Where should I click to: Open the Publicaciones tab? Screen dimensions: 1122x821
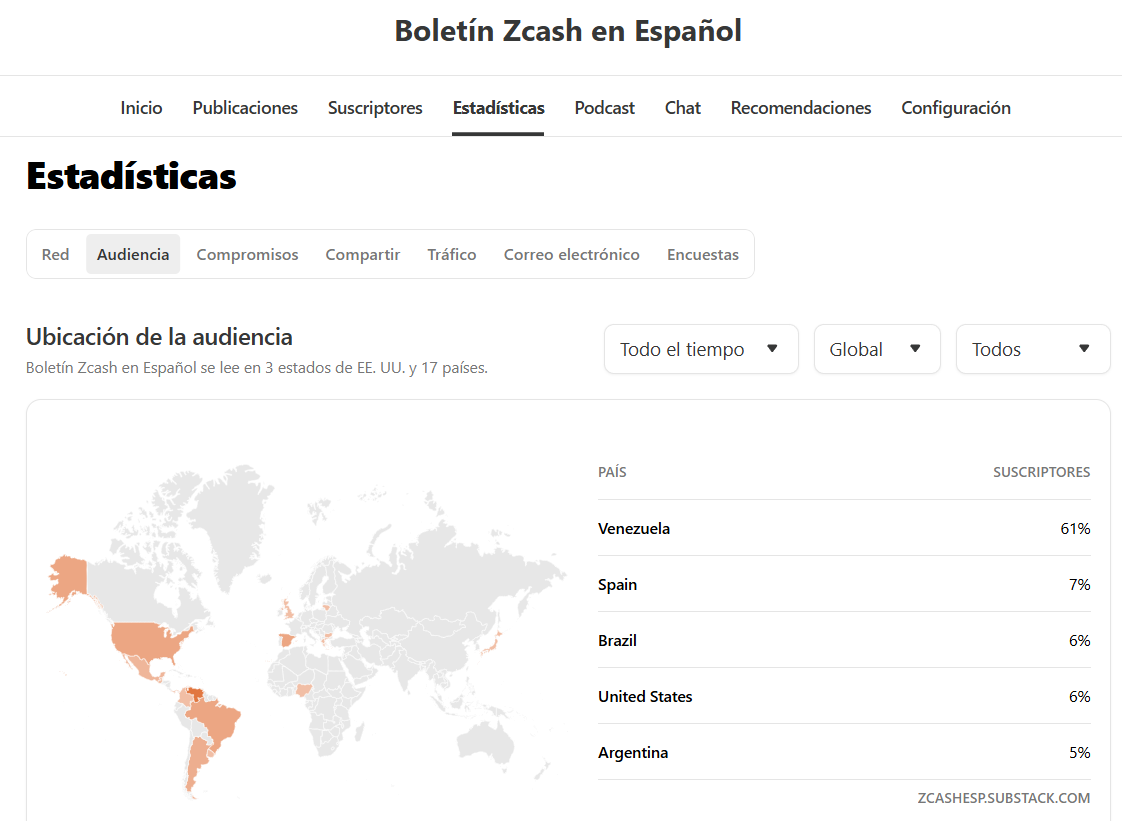pyautogui.click(x=245, y=108)
